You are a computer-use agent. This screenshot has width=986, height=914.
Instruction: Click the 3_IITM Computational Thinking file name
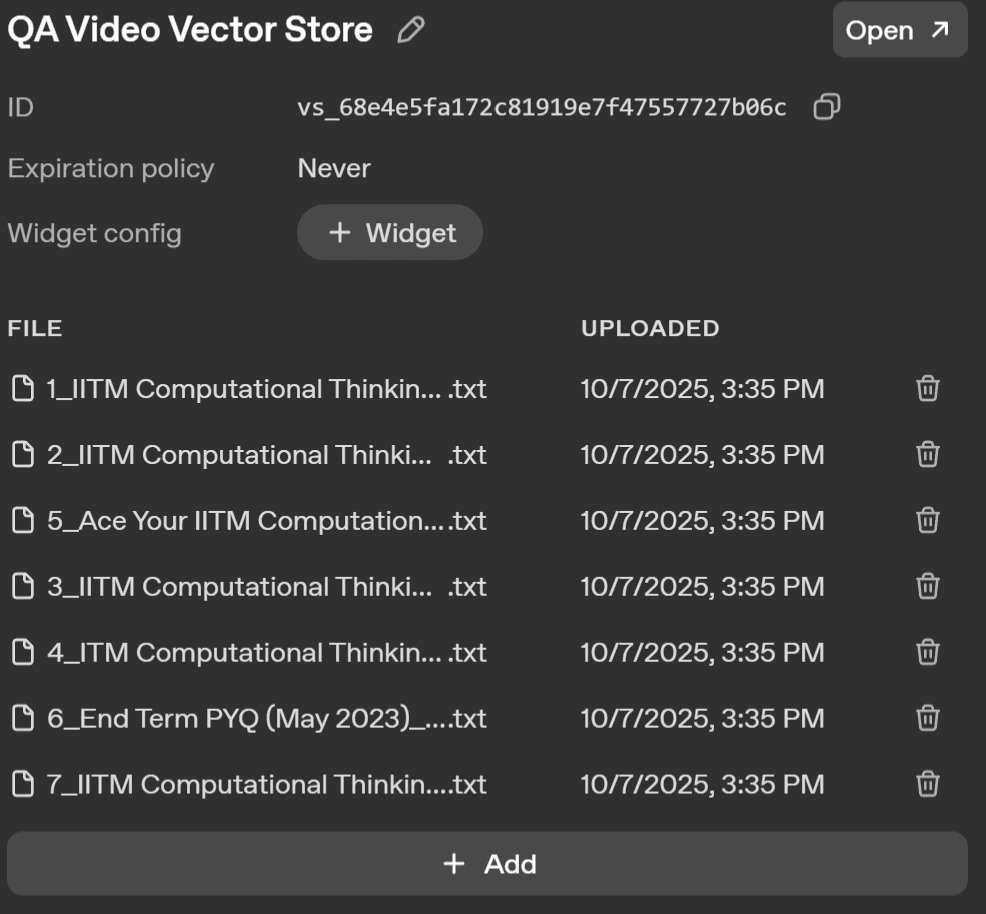(250, 587)
